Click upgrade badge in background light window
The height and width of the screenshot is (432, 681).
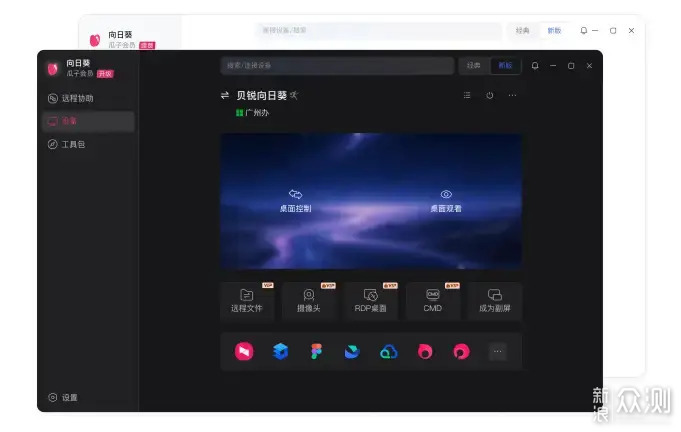[x=147, y=45]
